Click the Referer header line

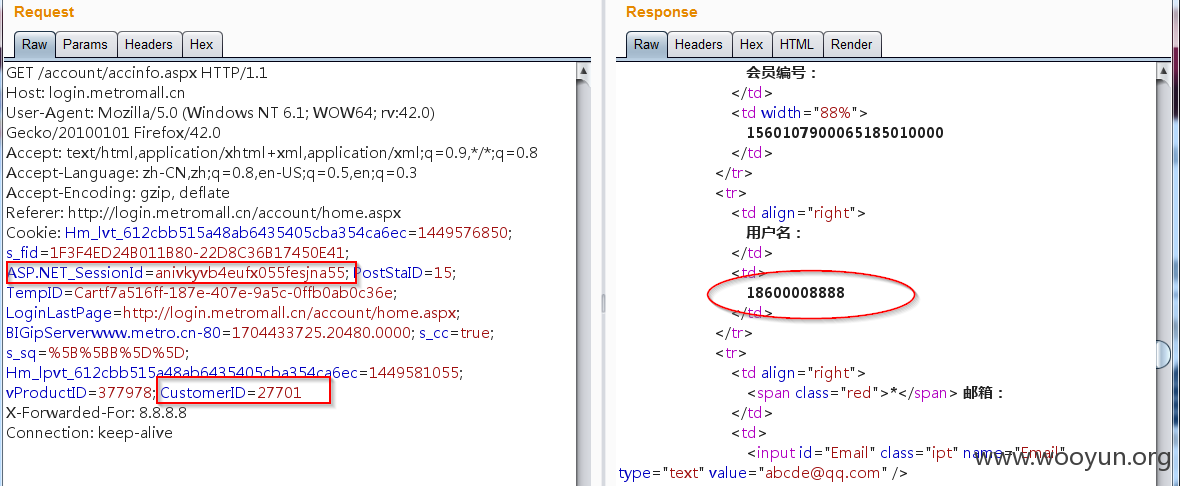coord(204,213)
